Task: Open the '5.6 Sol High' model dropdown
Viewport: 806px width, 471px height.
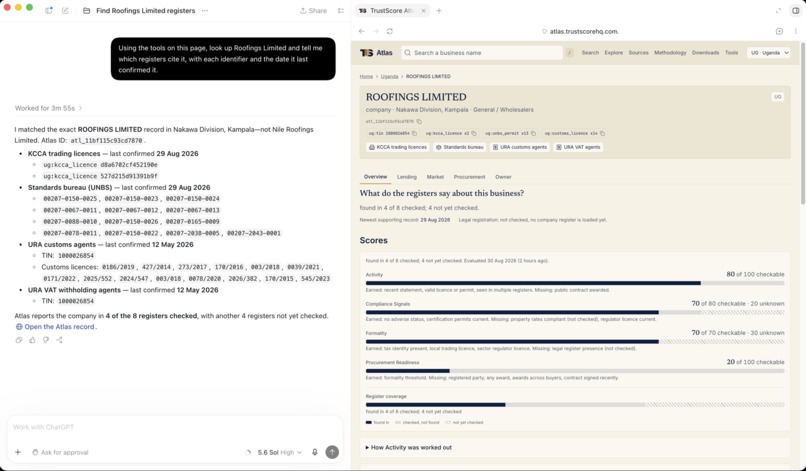Action: (279, 452)
